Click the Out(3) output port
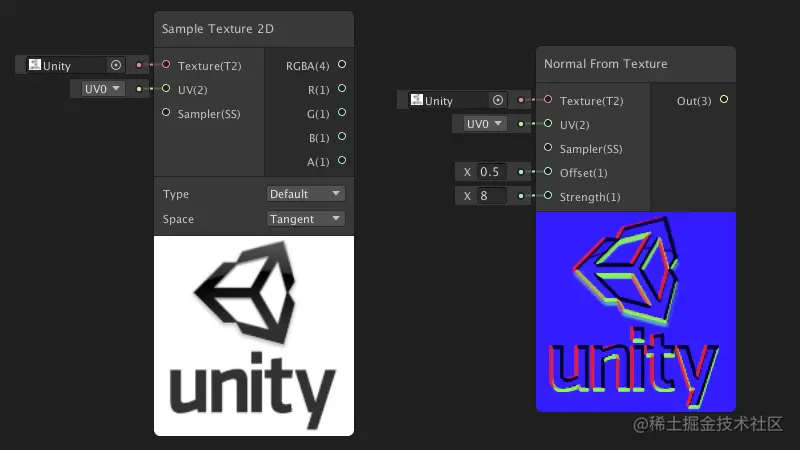 point(724,99)
